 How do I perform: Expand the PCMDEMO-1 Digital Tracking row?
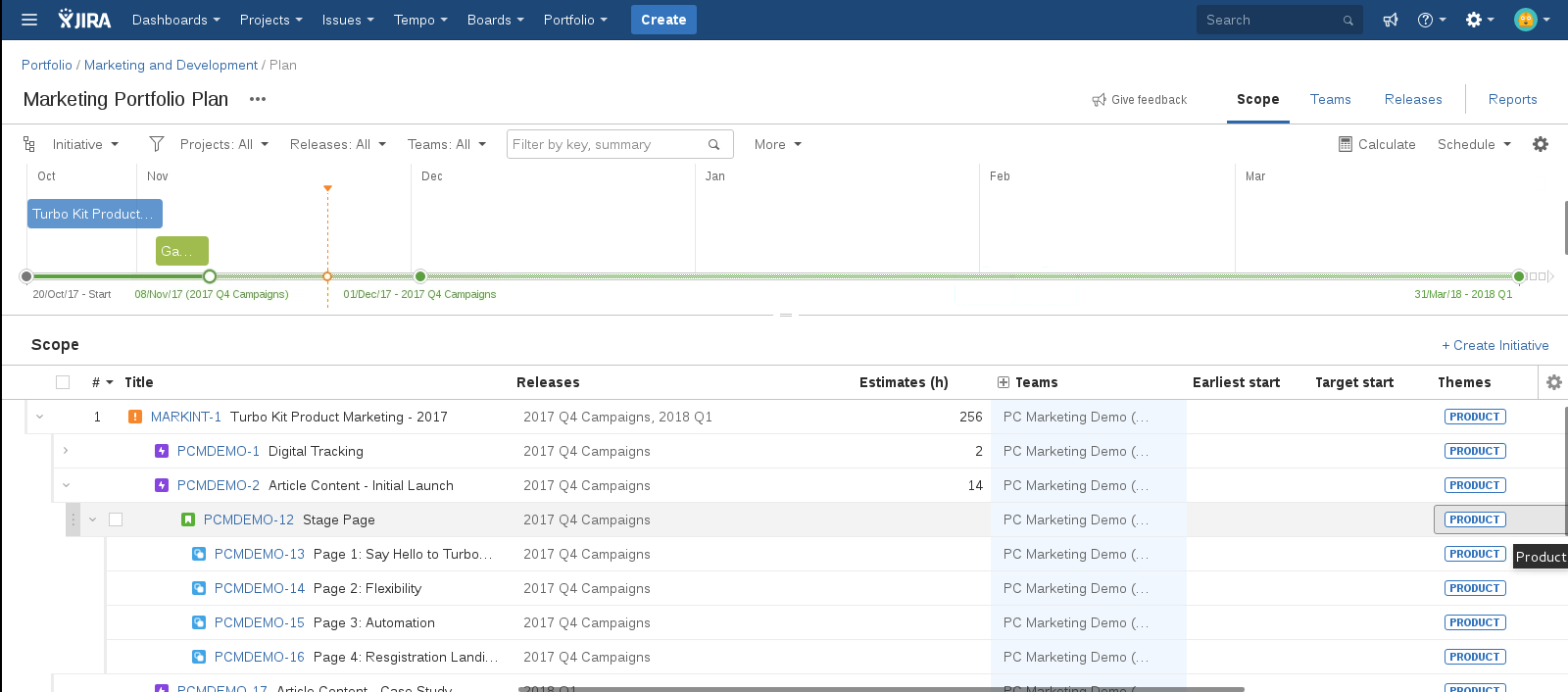pyautogui.click(x=66, y=451)
